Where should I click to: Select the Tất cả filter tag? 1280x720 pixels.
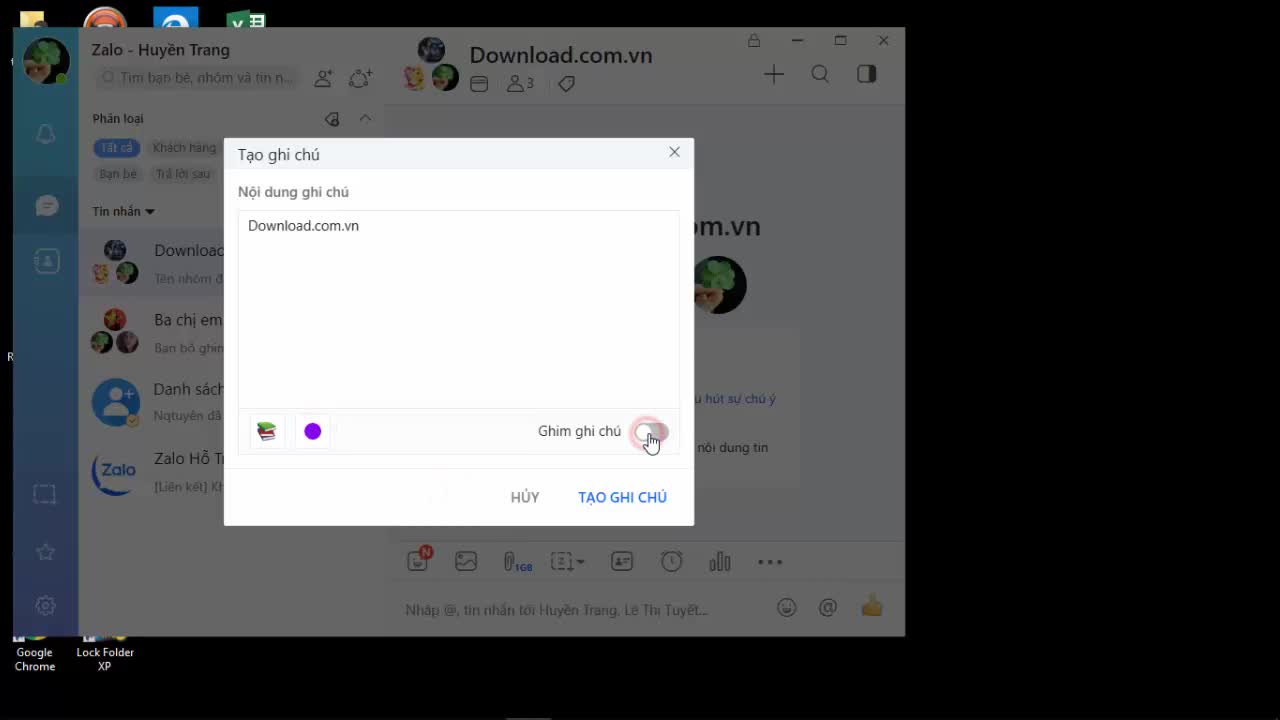click(116, 148)
